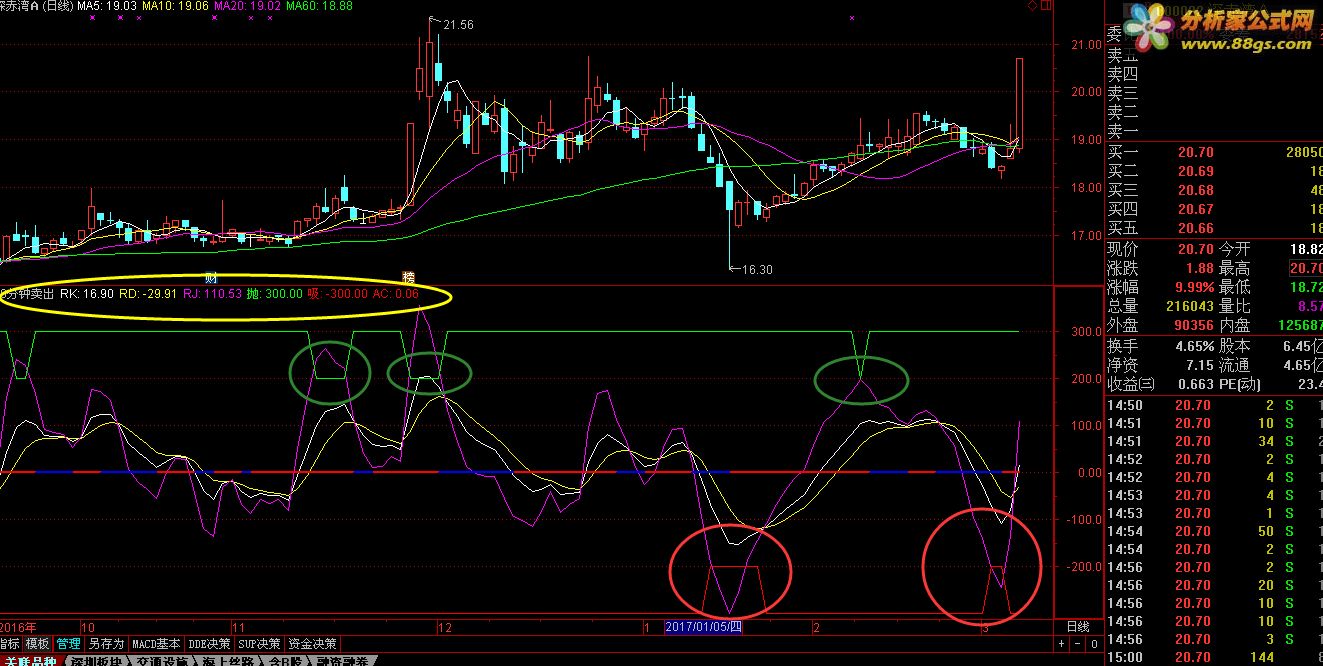Click the RJ: 110.53 indicator value
1323x666 pixels.
tap(213, 294)
